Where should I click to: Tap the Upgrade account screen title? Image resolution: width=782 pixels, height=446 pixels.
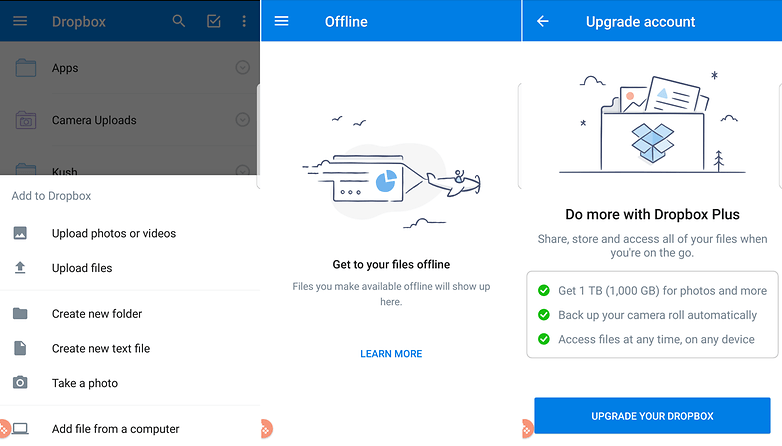[x=640, y=21]
